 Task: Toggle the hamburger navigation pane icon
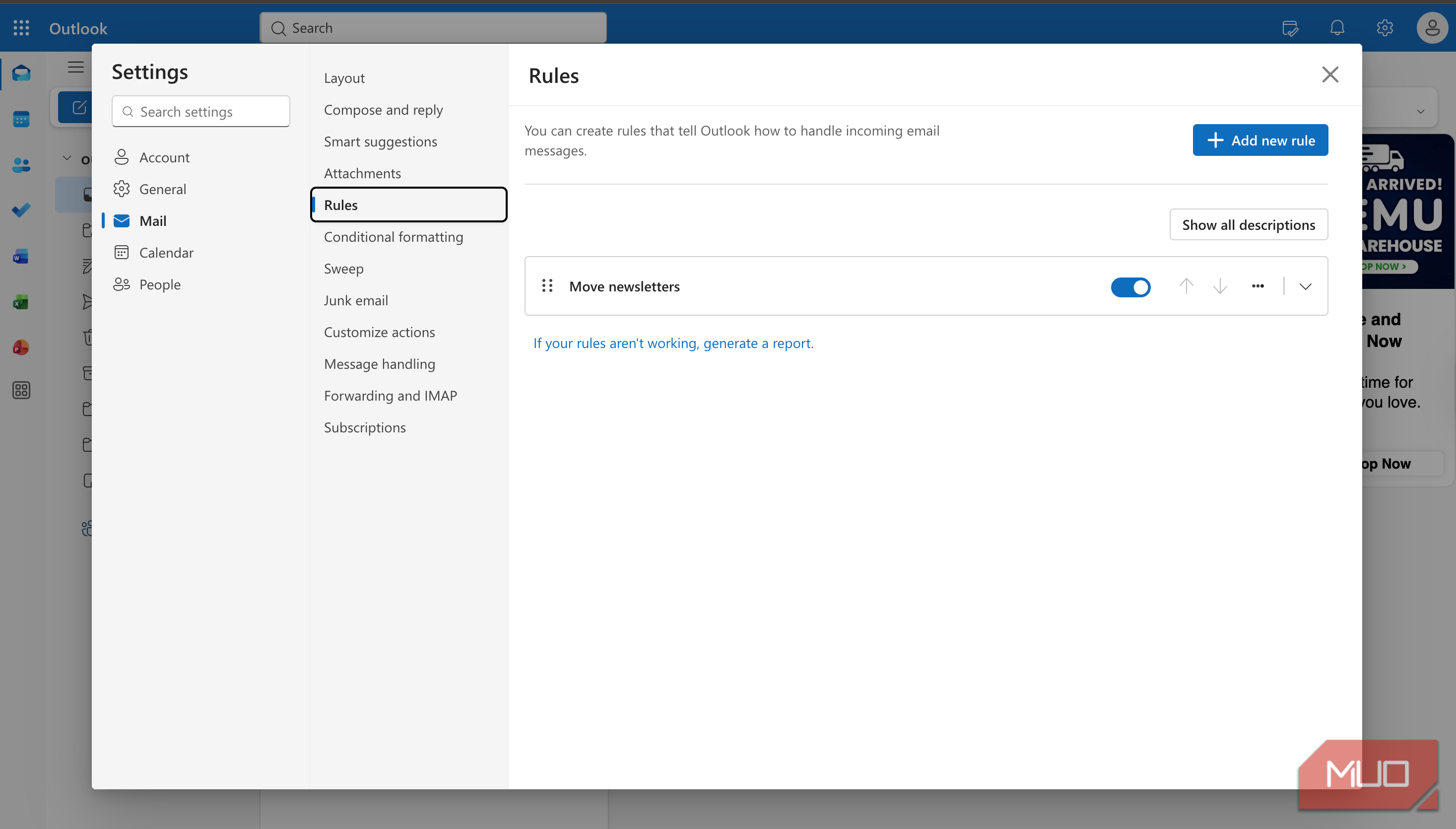click(x=76, y=67)
